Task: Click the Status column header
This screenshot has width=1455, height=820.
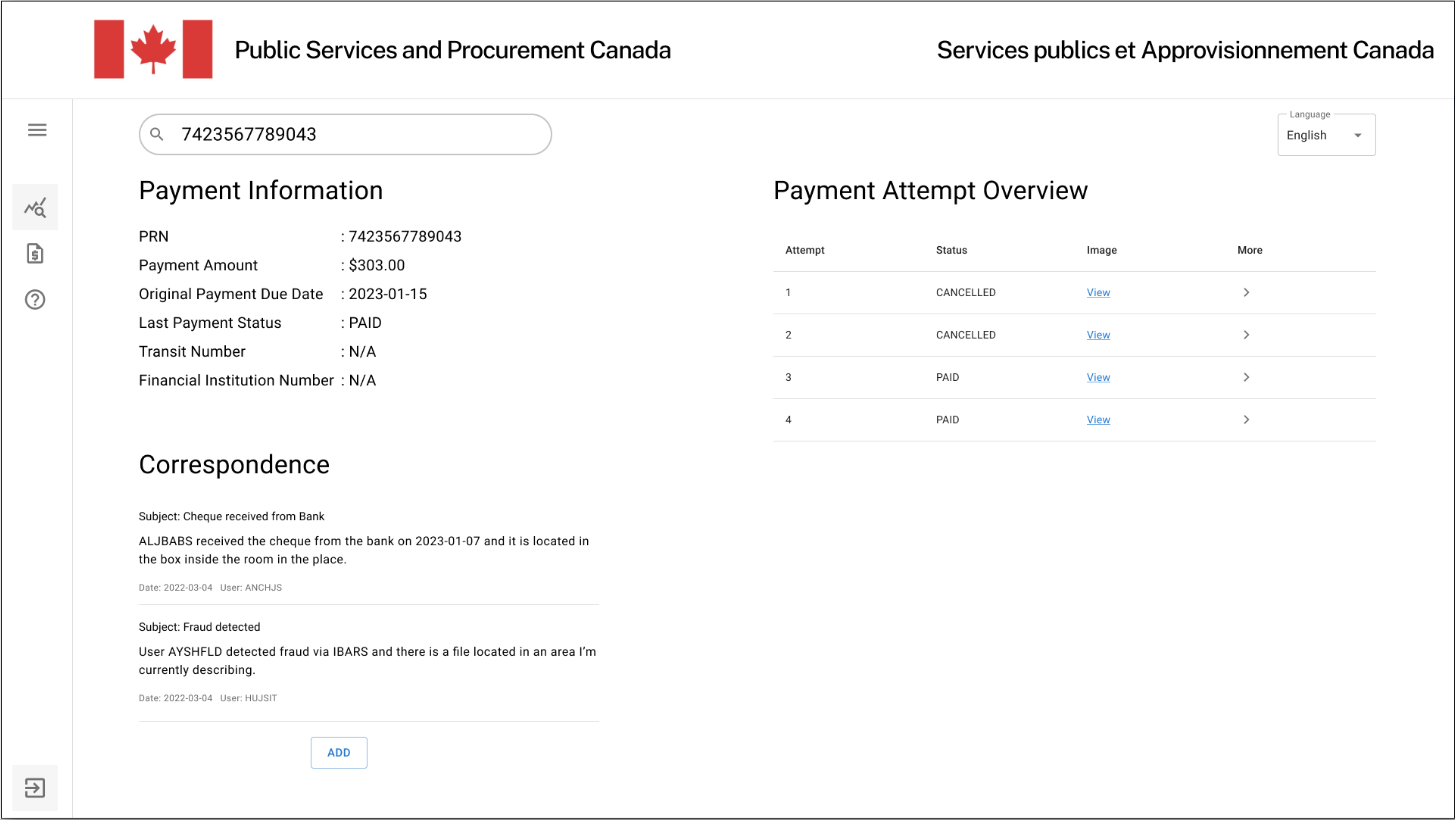Action: [951, 250]
